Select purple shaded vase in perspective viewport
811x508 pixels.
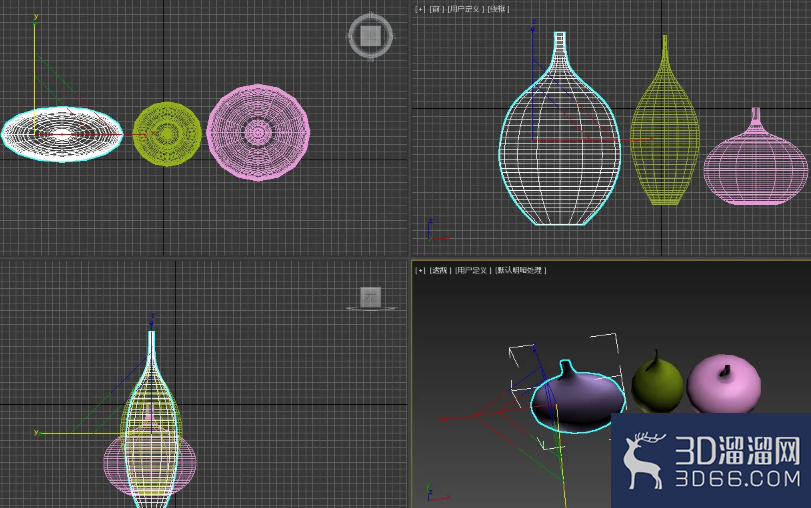coord(578,396)
